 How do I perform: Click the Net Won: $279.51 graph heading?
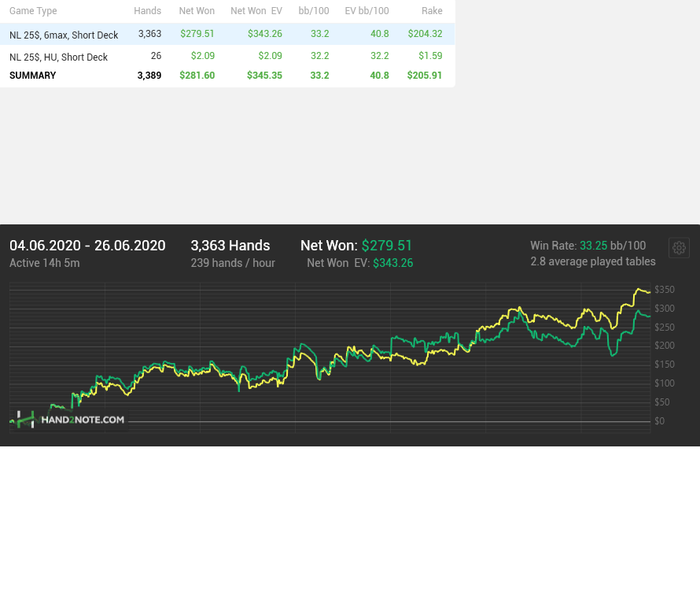click(x=356, y=246)
